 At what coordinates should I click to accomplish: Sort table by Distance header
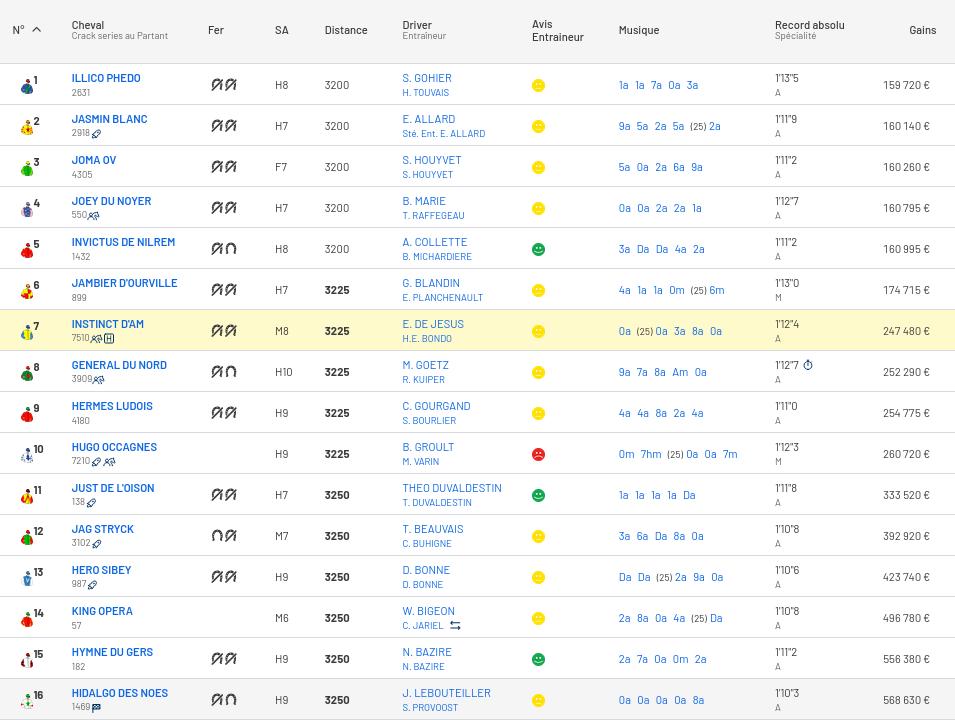[x=346, y=30]
